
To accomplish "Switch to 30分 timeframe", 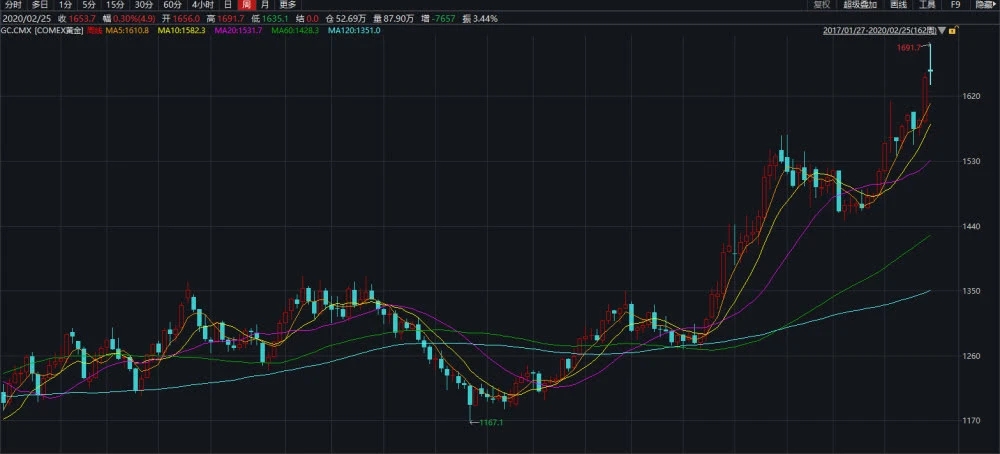I will [x=144, y=5].
